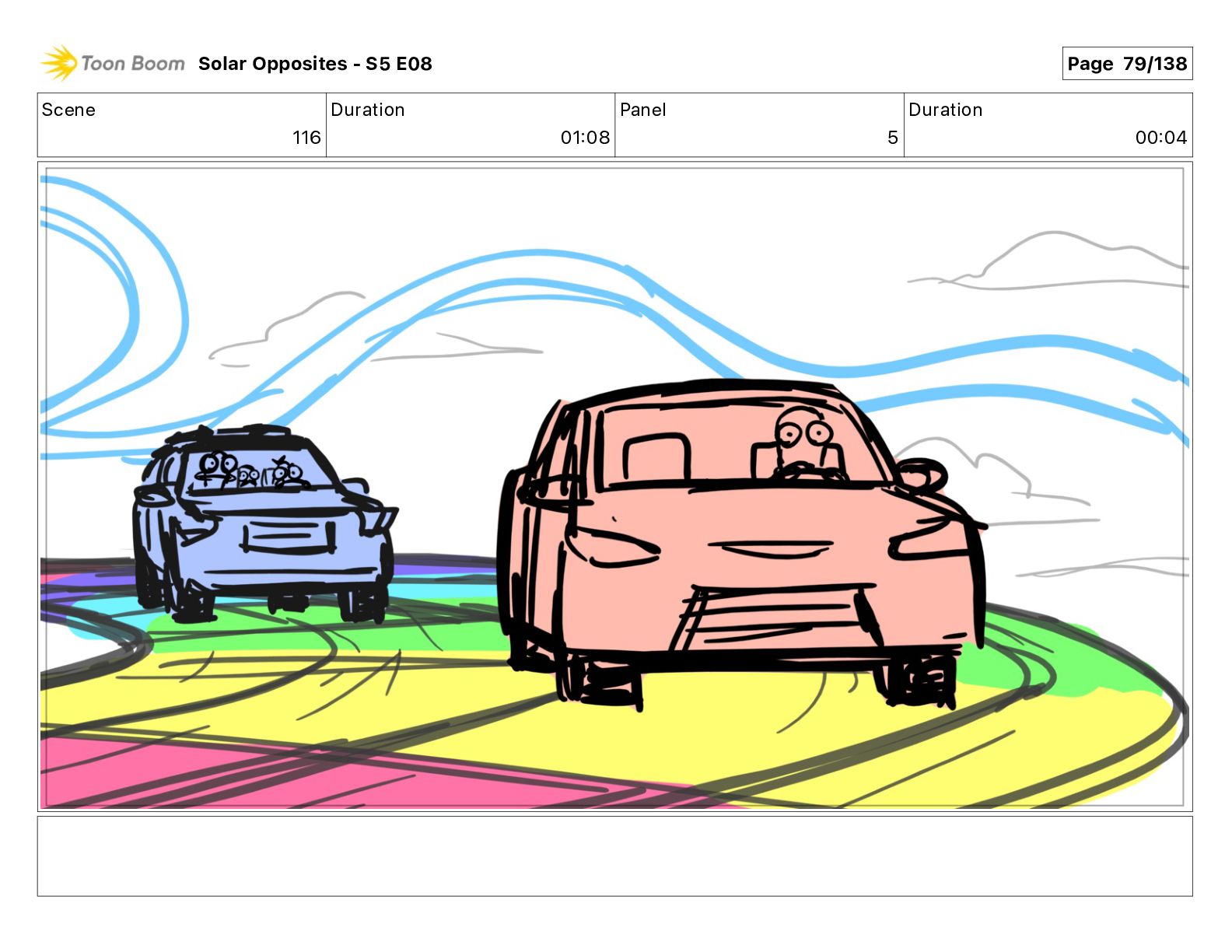
Task: Click the 'Panel' header label
Action: click(643, 110)
